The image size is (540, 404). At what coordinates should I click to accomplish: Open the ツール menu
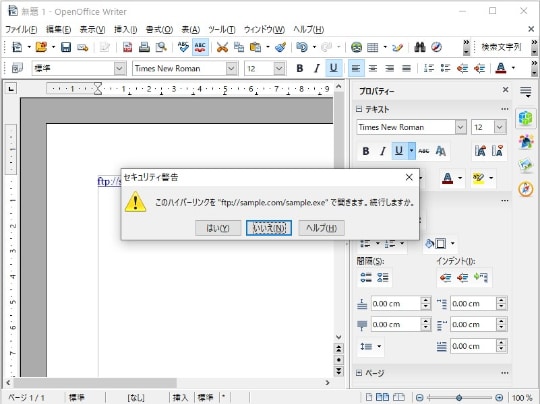pos(222,29)
